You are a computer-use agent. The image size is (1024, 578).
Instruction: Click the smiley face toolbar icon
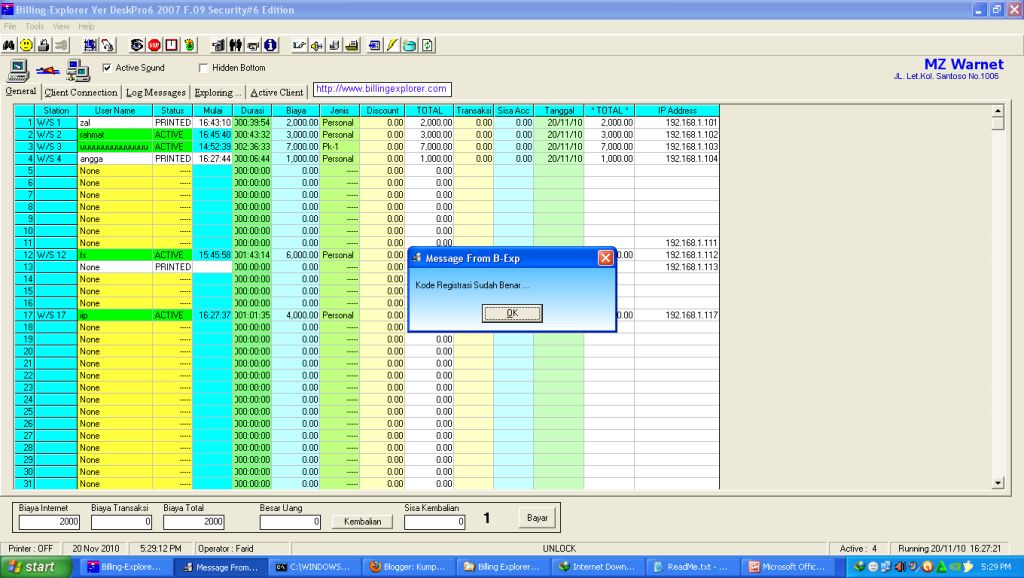coord(25,44)
